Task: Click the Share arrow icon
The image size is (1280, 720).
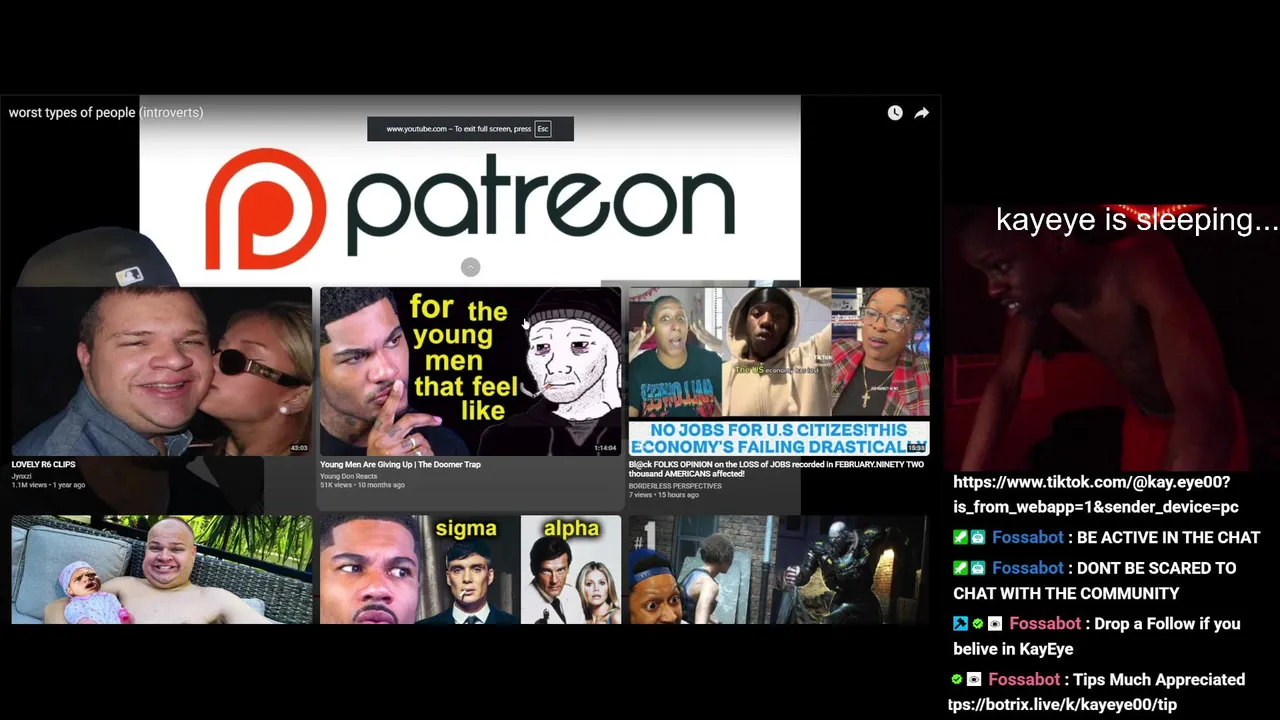Action: point(921,113)
